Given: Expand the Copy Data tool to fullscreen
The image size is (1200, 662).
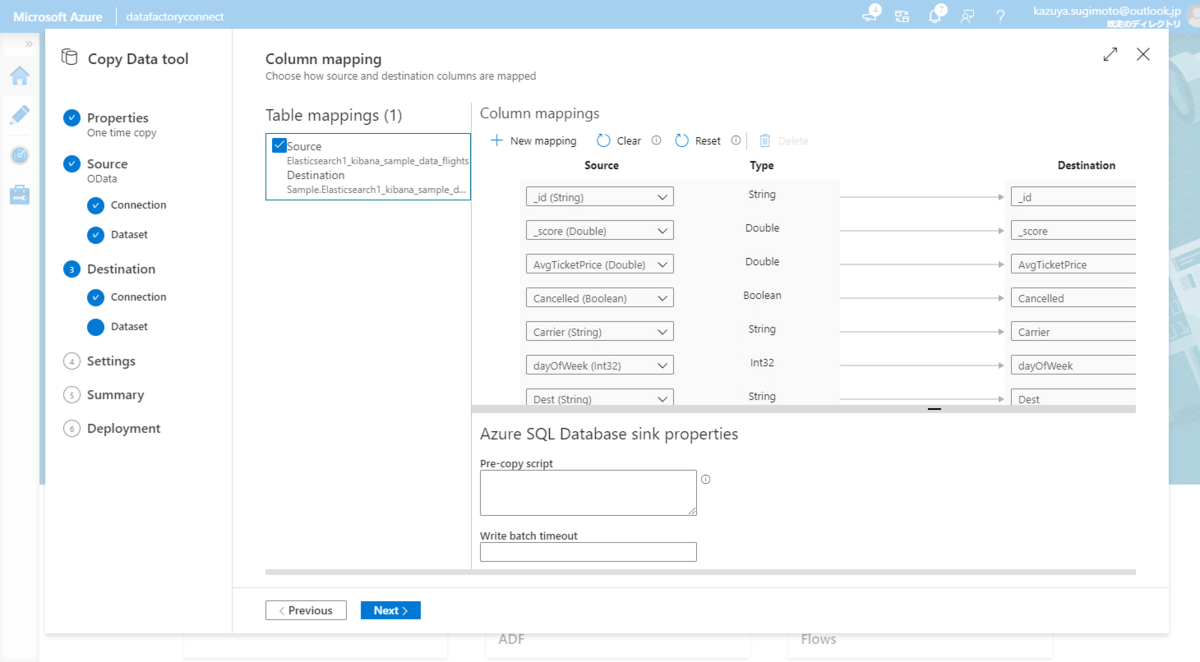Looking at the screenshot, I should [1110, 55].
